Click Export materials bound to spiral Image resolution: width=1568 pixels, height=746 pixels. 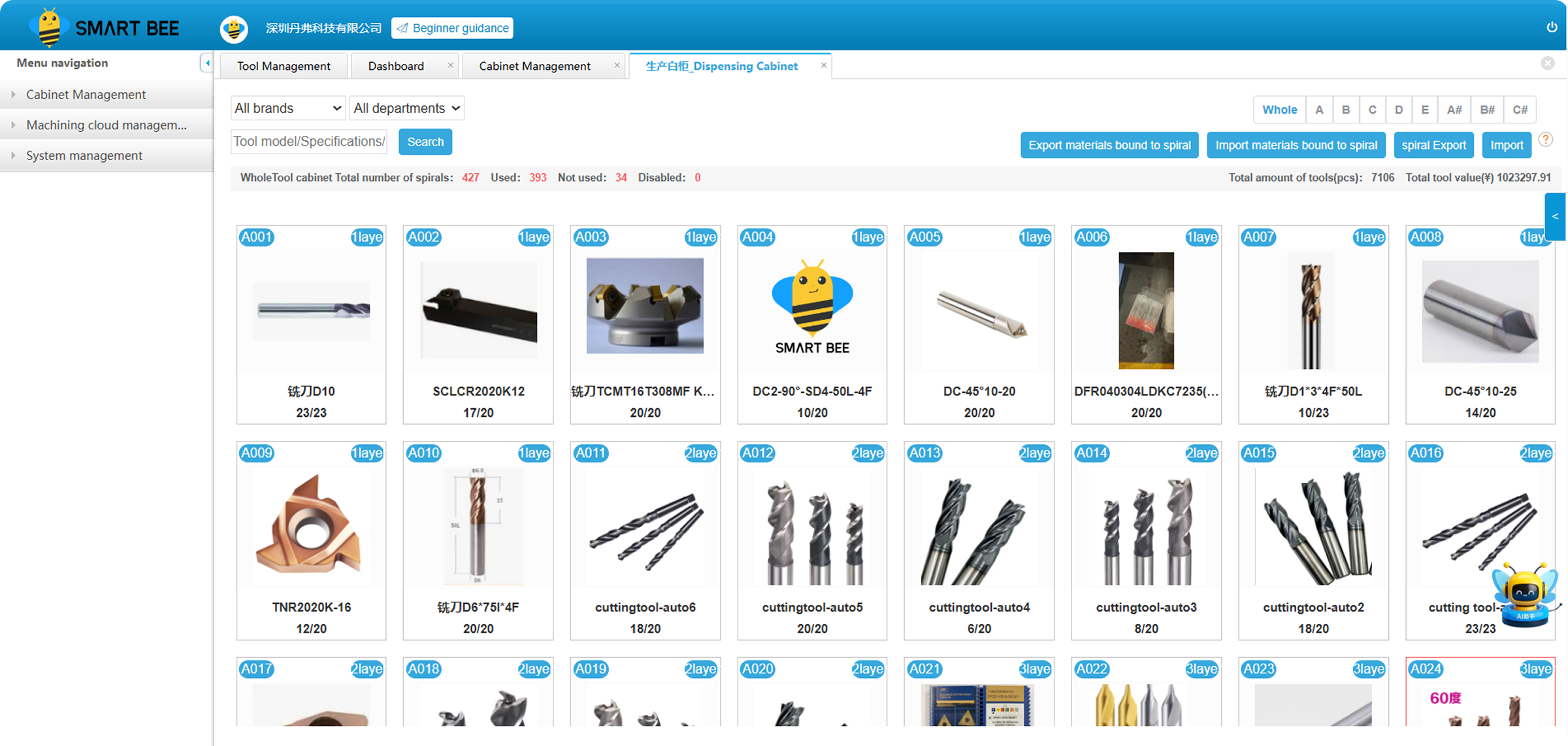click(x=1109, y=145)
